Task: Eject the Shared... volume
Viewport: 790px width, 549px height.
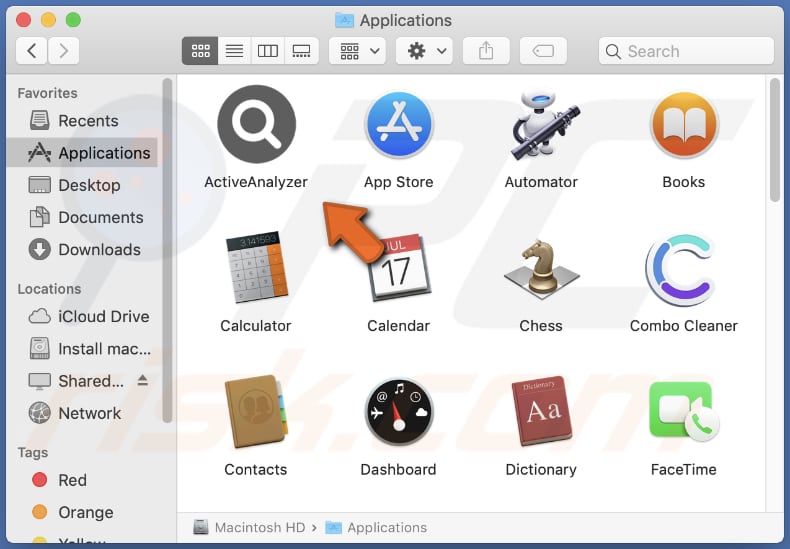Action: coord(143,380)
